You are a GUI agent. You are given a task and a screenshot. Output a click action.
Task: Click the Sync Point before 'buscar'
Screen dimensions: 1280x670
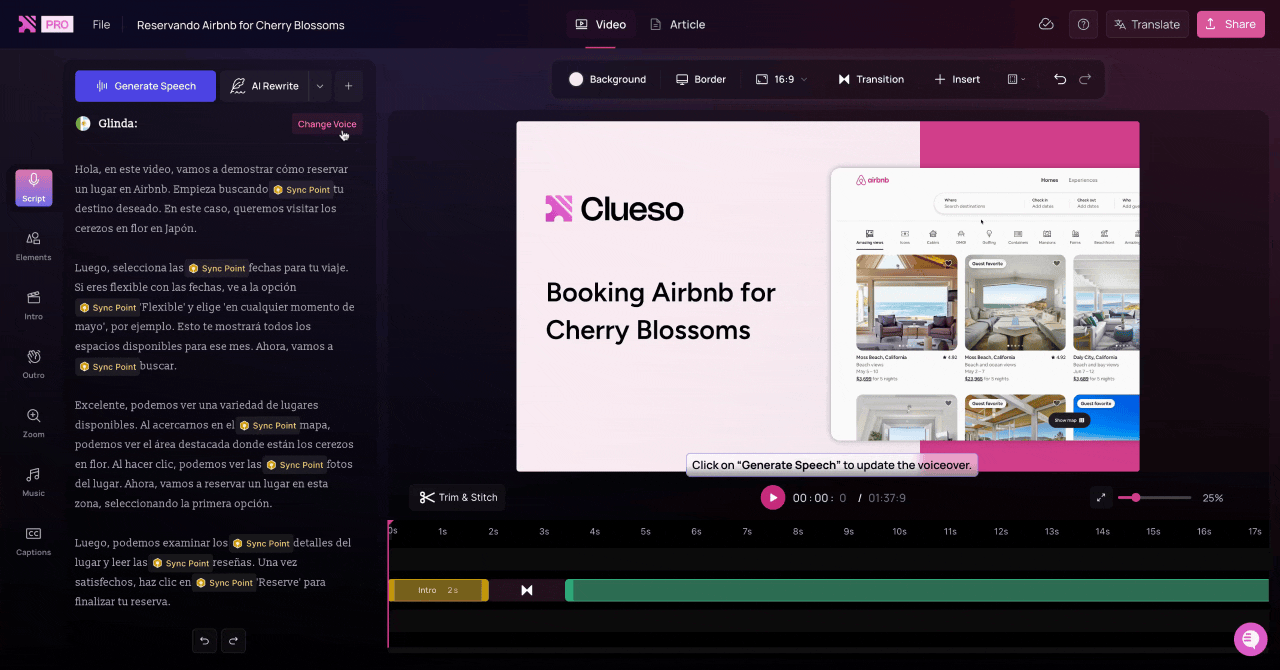(108, 367)
